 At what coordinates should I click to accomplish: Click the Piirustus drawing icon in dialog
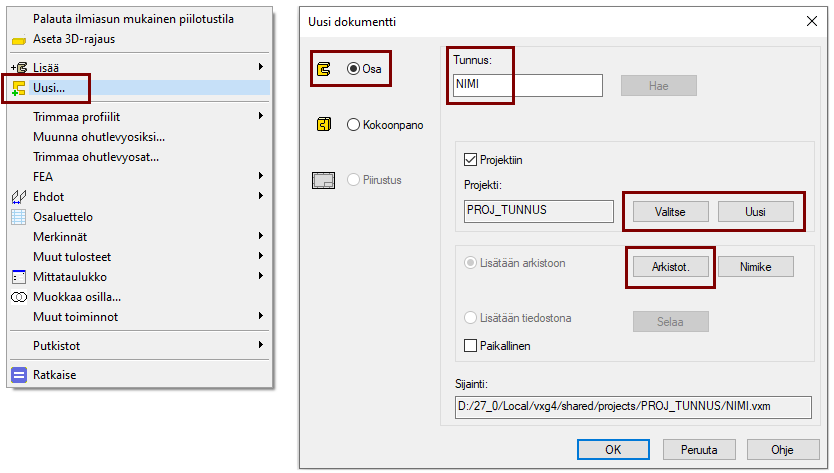[x=323, y=180]
